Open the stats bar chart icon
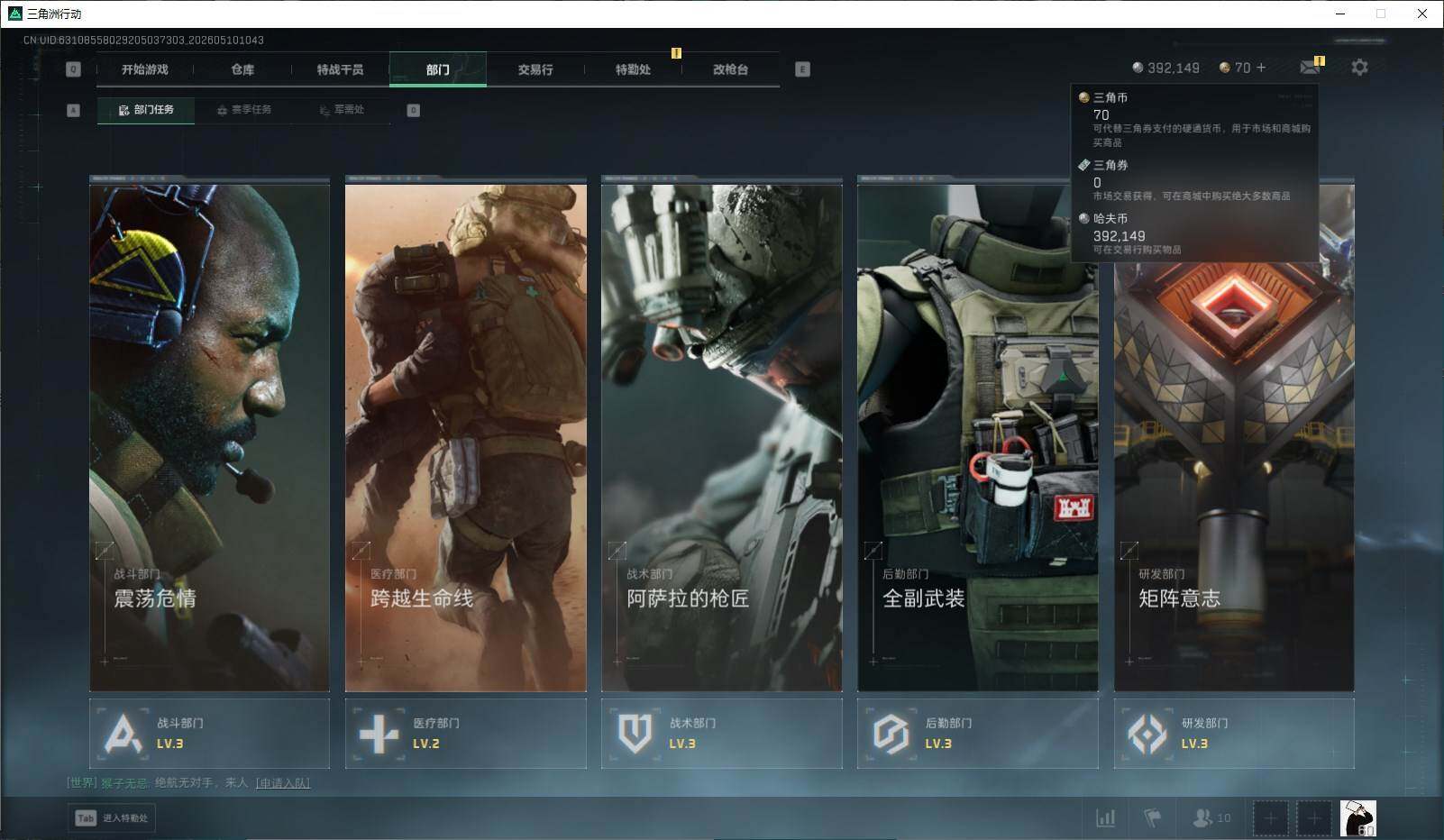The width and height of the screenshot is (1444, 840). (1105, 817)
